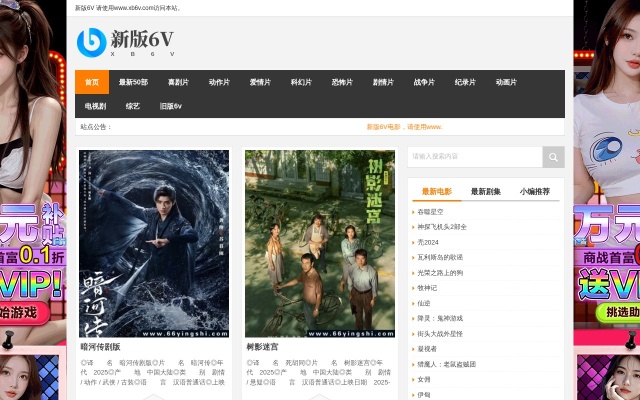640x400 pixels.
Task: Open the 神探飞机头2部全 link
Action: [x=442, y=227]
